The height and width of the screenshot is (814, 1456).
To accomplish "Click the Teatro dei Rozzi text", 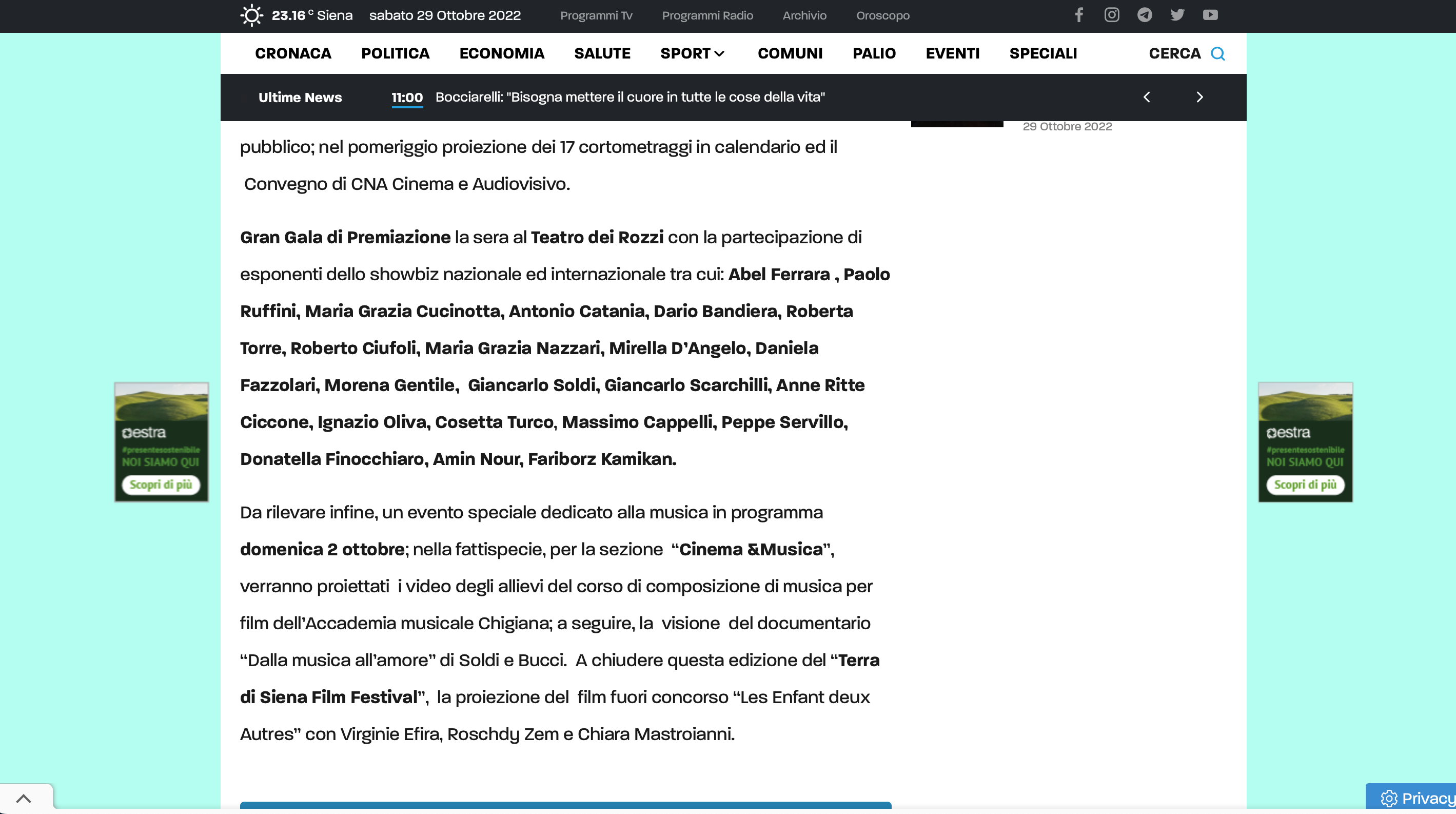I will (x=597, y=238).
